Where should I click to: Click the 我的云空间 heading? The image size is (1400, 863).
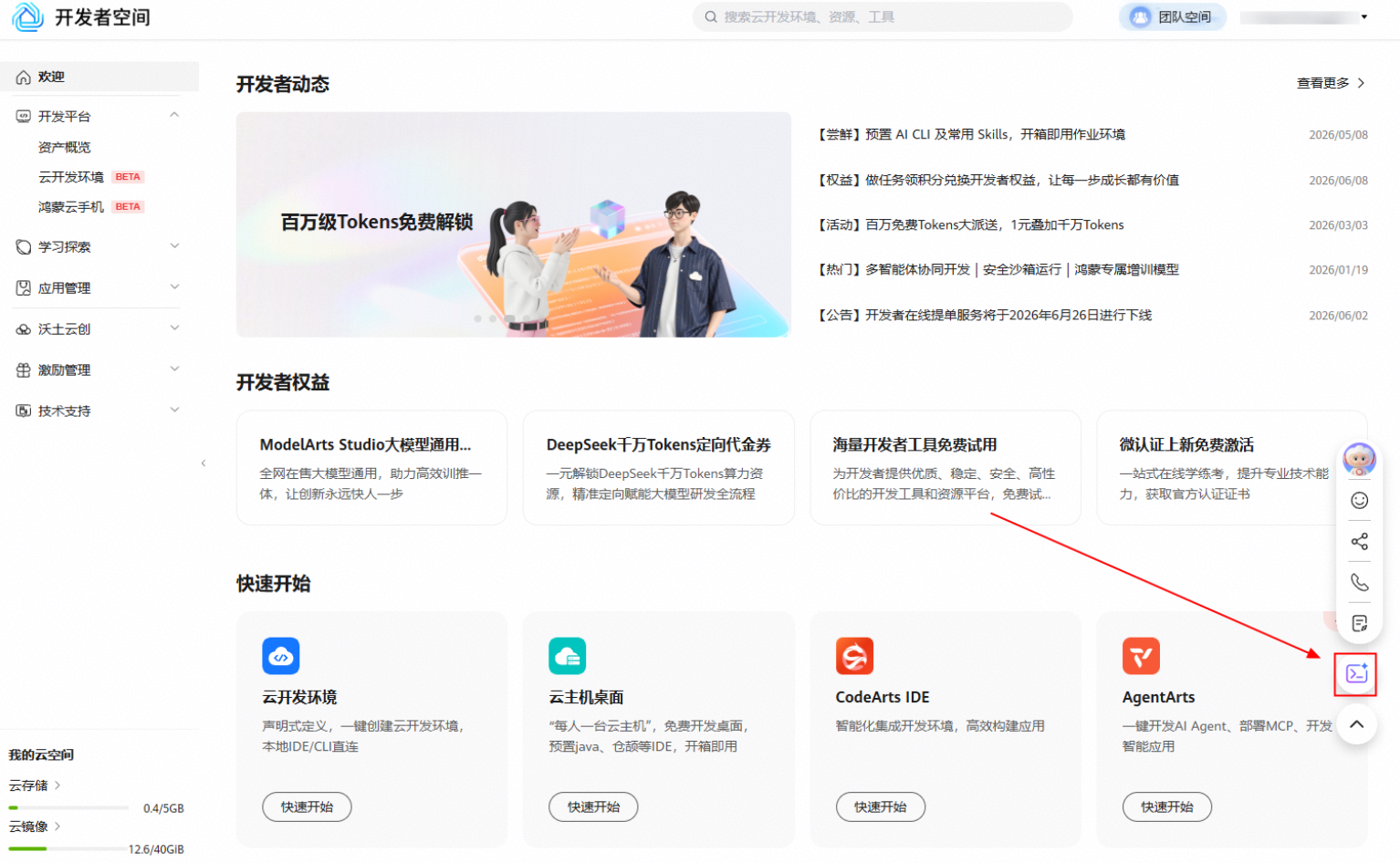pos(41,755)
